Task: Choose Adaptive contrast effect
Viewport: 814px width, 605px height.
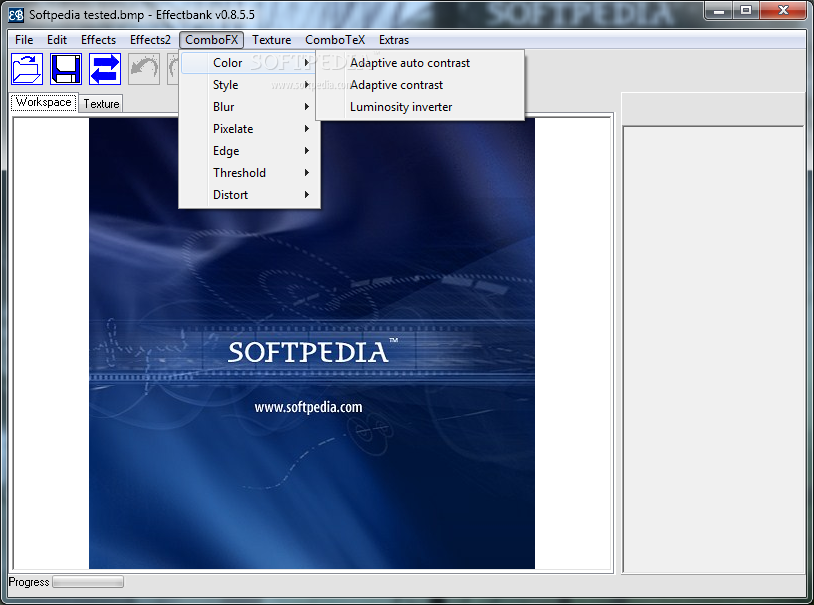Action: click(420, 85)
